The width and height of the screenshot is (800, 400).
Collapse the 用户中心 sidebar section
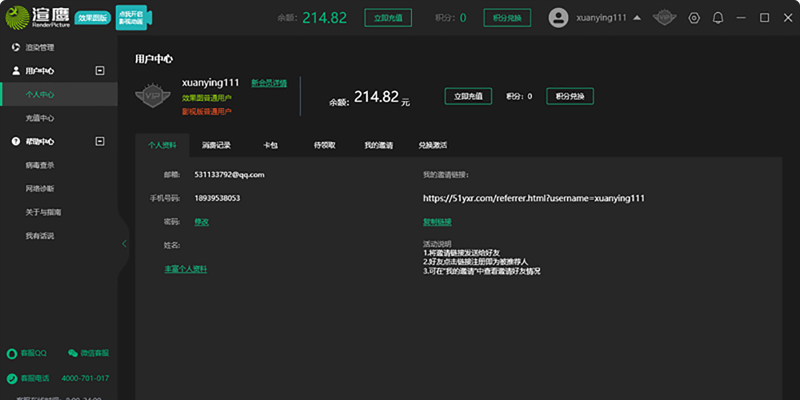pos(99,71)
